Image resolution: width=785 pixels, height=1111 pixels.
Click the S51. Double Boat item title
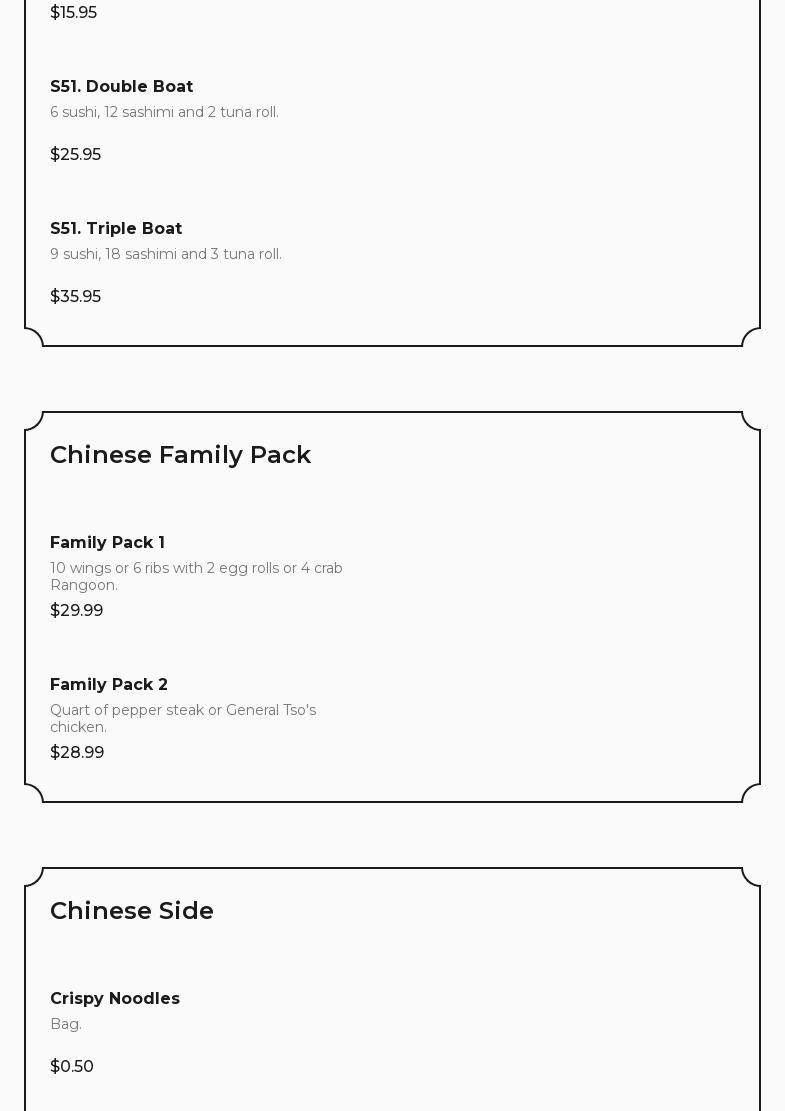pos(121,87)
